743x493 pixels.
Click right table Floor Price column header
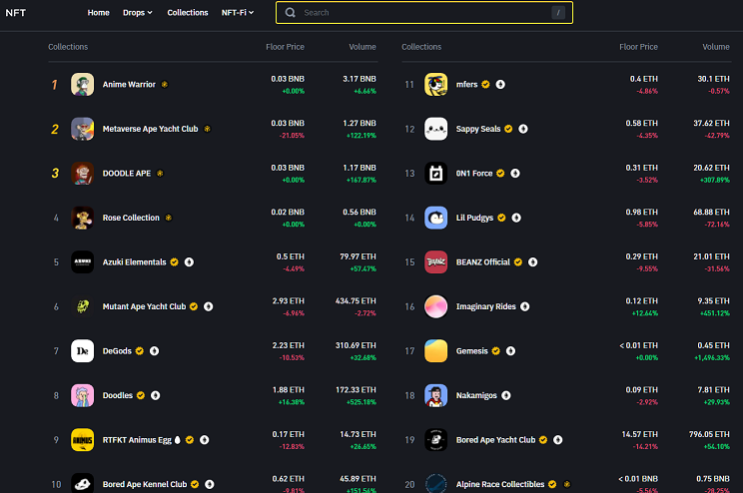pos(638,47)
